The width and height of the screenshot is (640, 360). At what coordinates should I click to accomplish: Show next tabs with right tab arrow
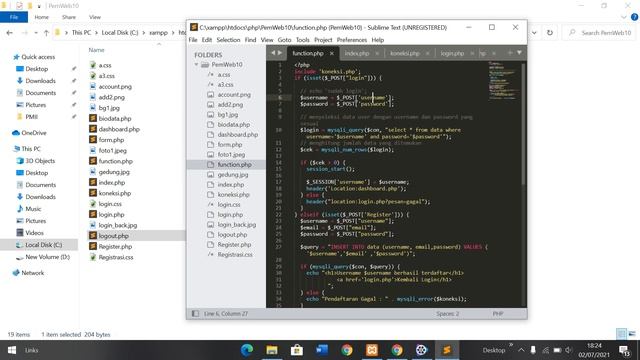coord(280,53)
